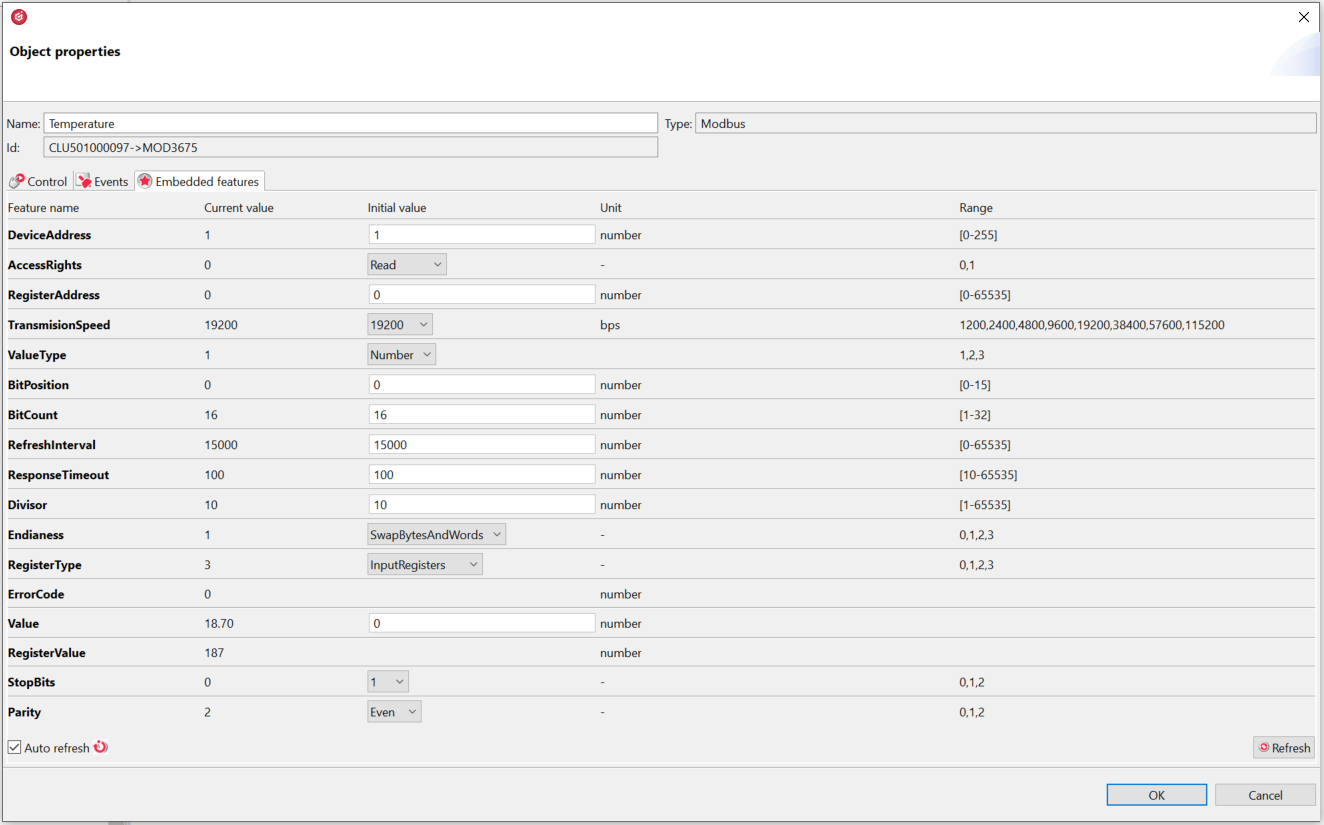Viewport: 1324px width, 825px height.
Task: Click the Type field showing Modbus
Action: click(1006, 123)
